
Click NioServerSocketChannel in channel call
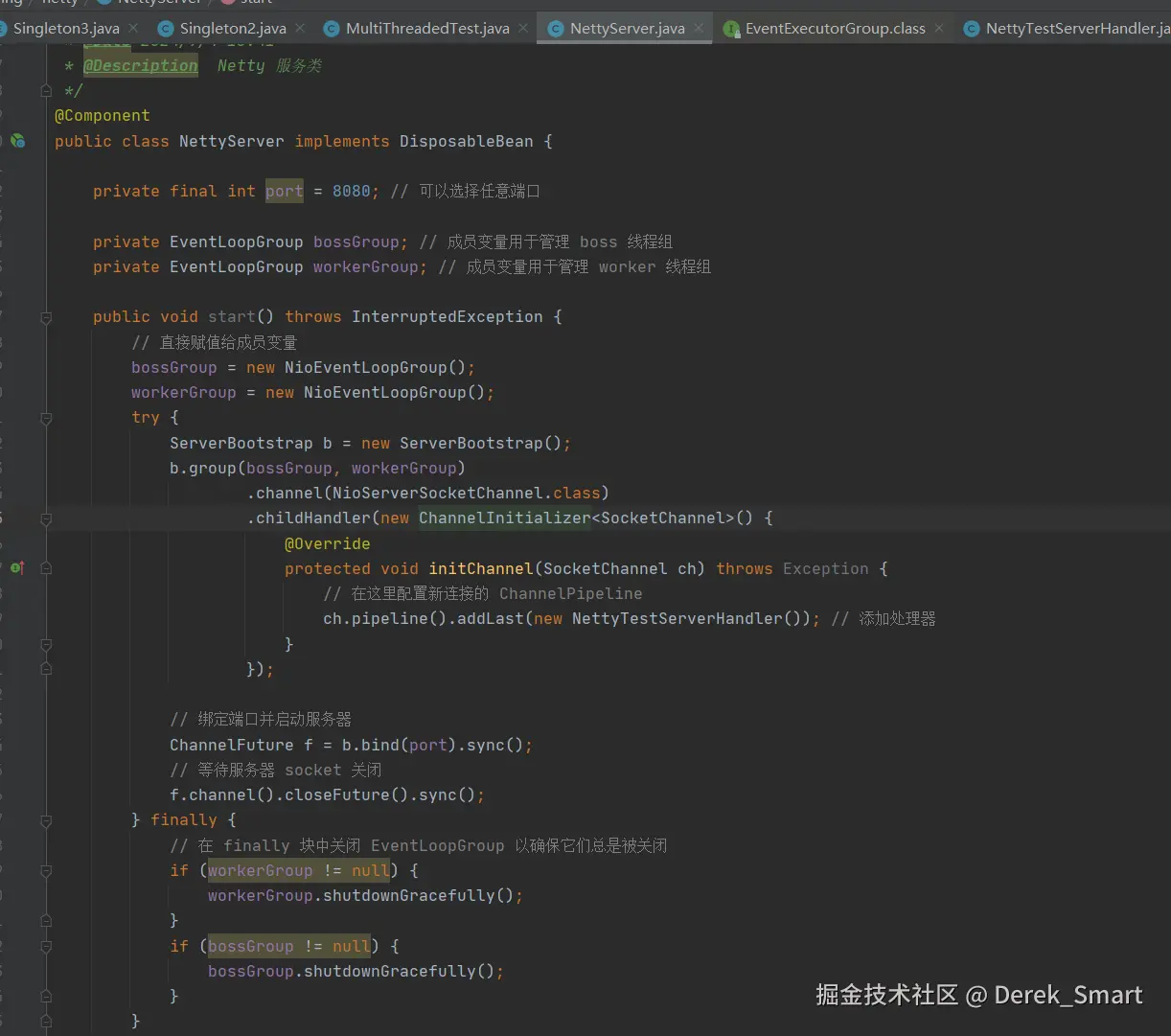click(x=438, y=494)
